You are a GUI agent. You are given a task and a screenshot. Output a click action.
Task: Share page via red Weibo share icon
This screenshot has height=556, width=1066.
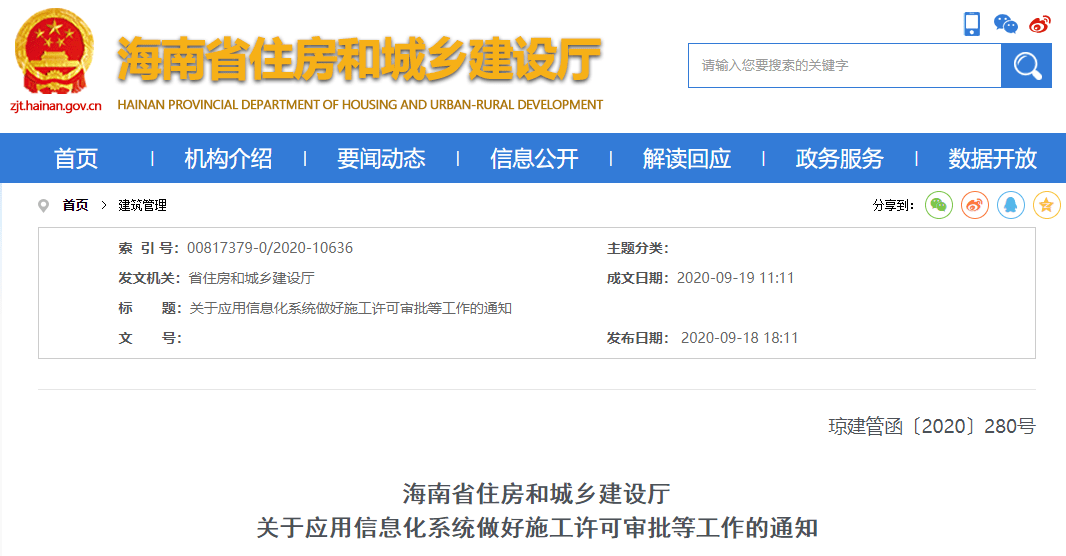(x=974, y=205)
